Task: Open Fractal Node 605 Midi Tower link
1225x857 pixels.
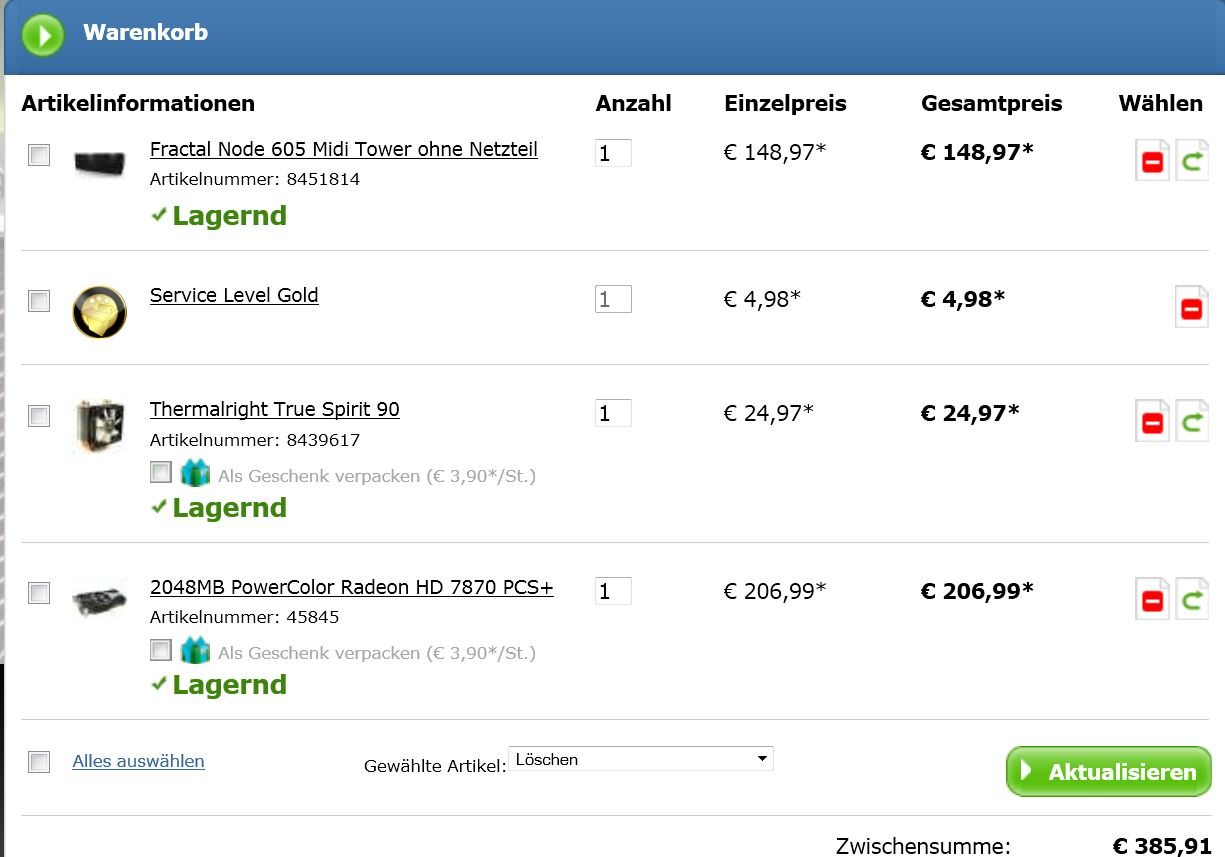Action: pyautogui.click(x=343, y=149)
